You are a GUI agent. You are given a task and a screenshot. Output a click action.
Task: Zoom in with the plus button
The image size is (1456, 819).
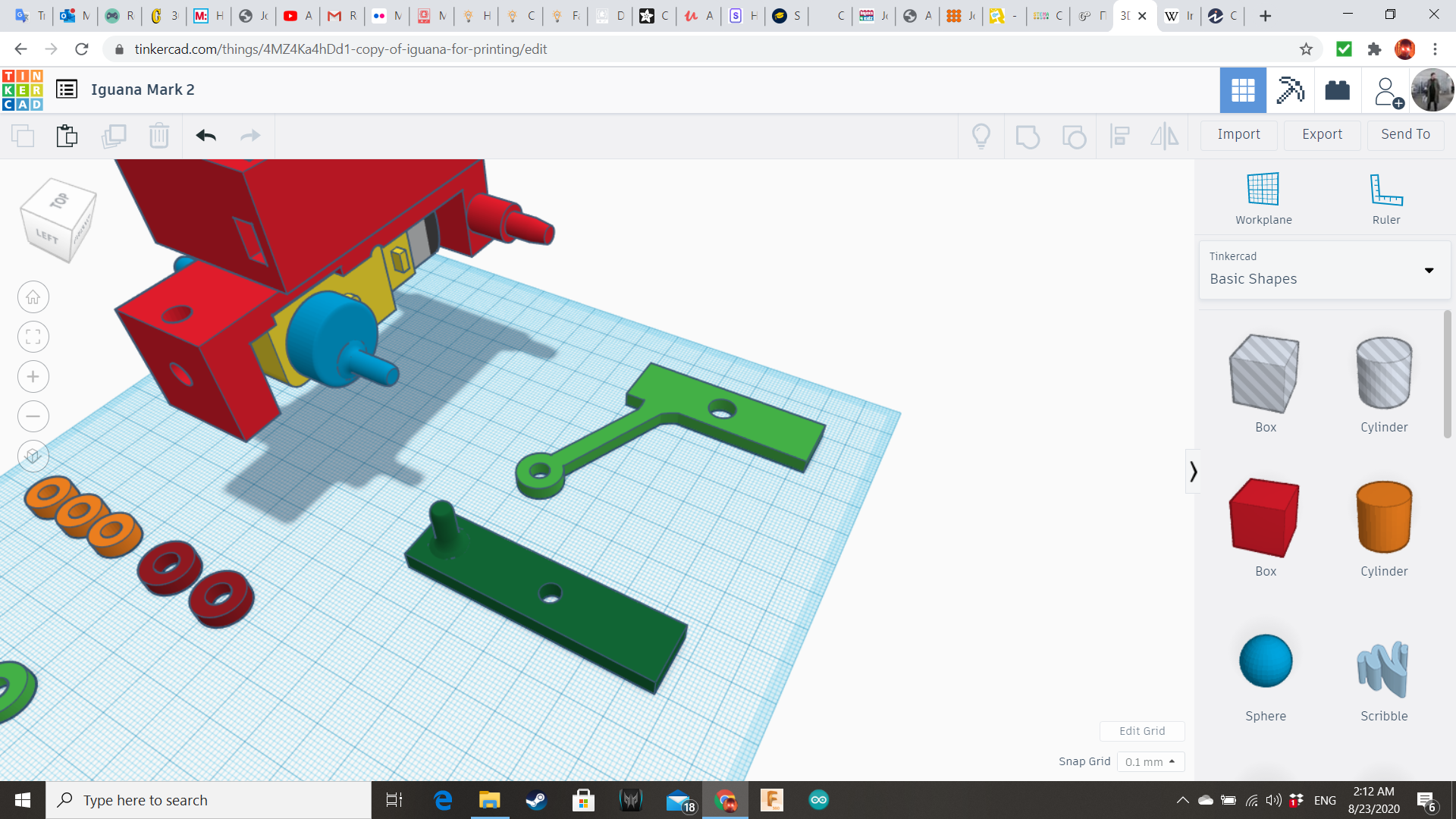click(33, 377)
